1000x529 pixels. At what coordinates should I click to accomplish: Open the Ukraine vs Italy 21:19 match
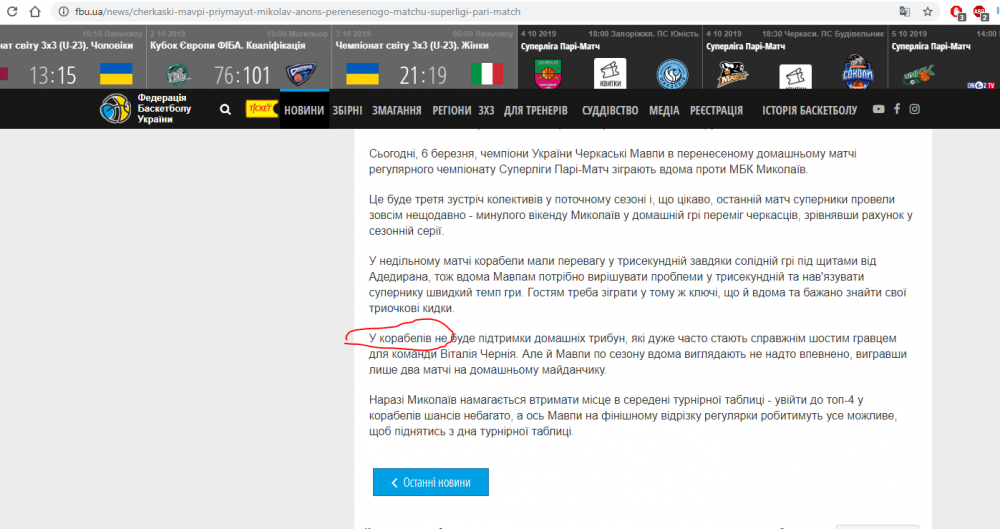[x=423, y=75]
